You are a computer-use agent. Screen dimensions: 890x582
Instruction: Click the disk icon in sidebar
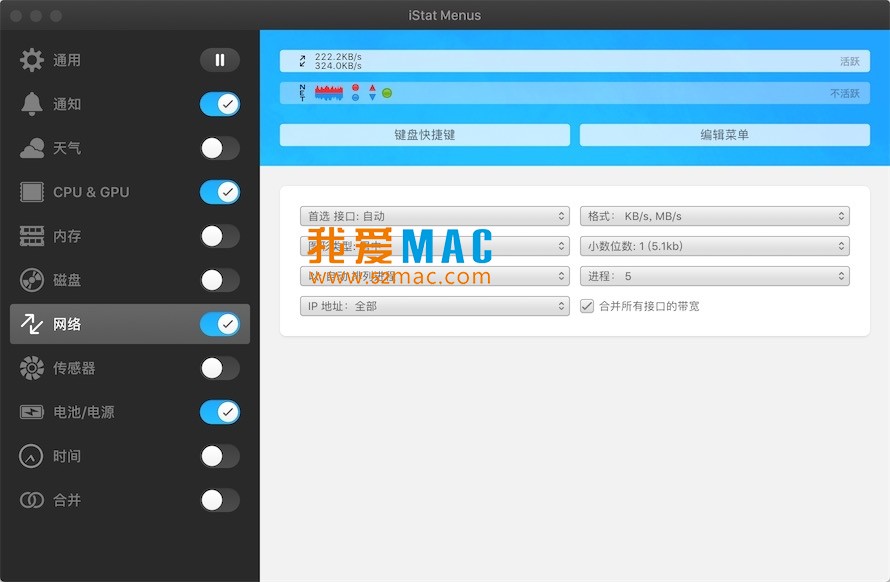(x=32, y=280)
